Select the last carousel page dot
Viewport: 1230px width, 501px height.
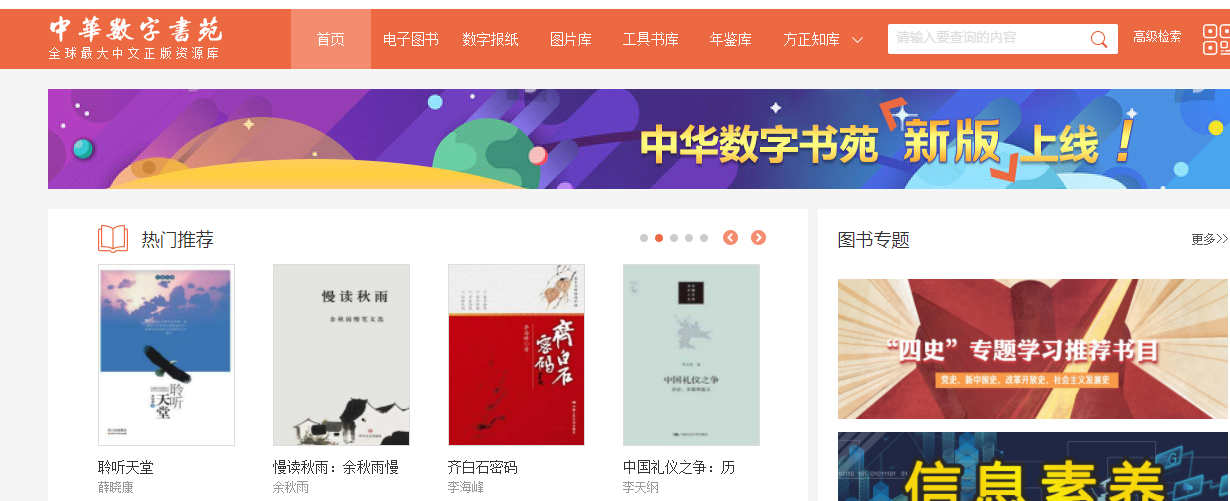tap(704, 238)
